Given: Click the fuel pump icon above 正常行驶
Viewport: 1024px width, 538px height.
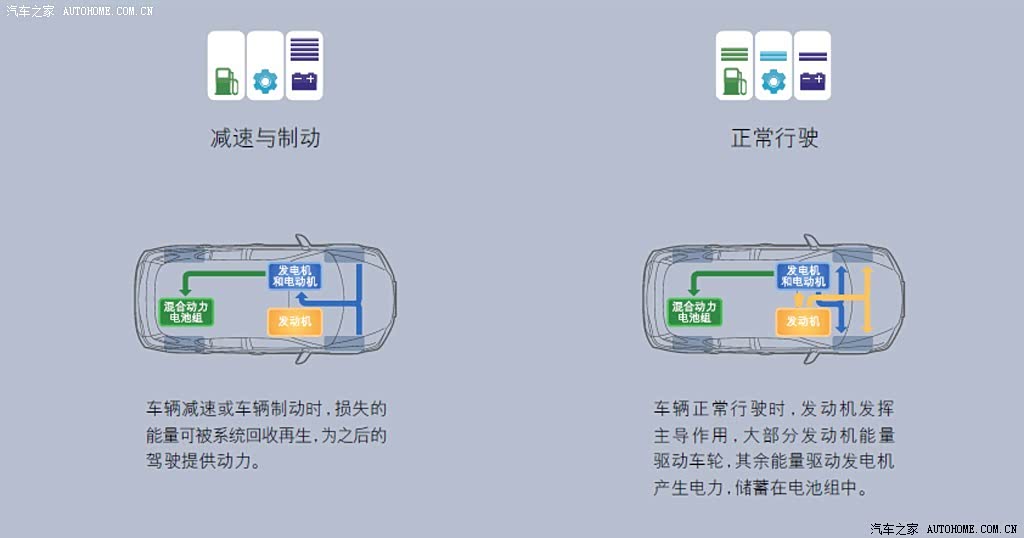Looking at the screenshot, I should point(734,82).
